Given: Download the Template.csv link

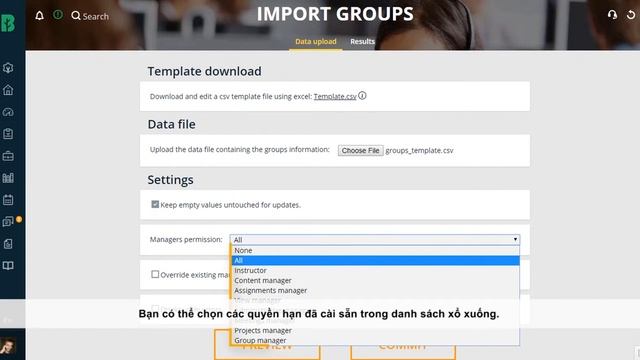Looking at the screenshot, I should (x=335, y=96).
